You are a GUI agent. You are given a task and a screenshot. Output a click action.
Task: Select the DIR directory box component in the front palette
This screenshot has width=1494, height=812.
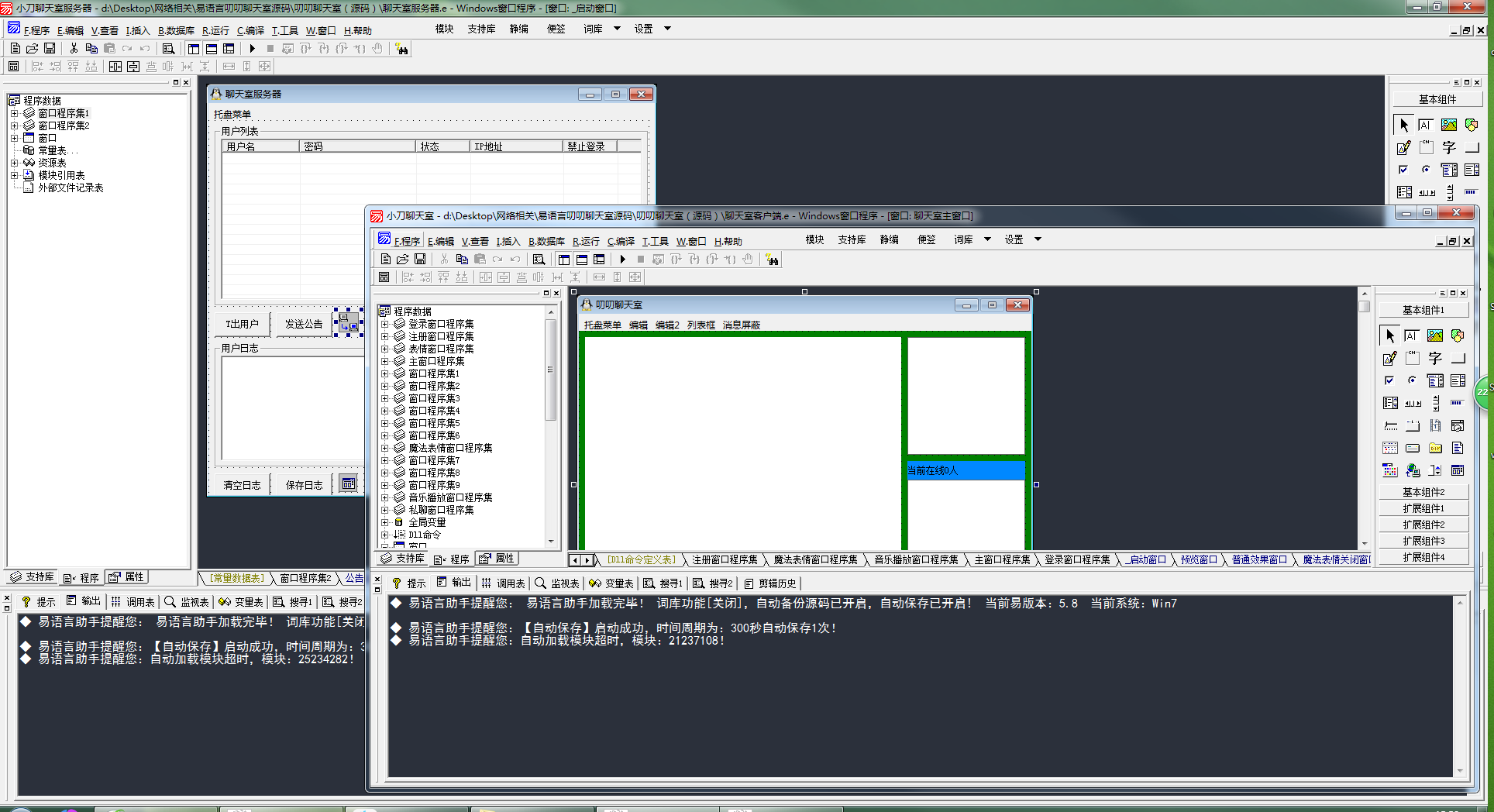[1435, 448]
